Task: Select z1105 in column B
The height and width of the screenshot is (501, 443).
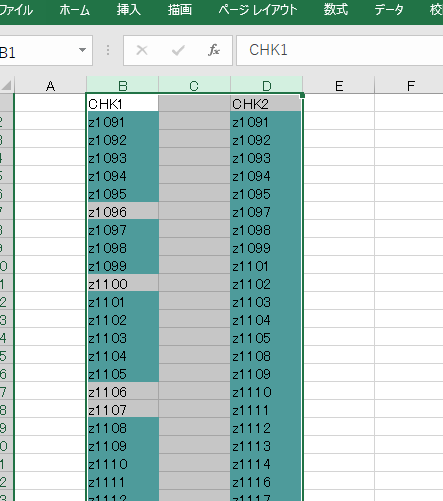Action: tap(123, 374)
